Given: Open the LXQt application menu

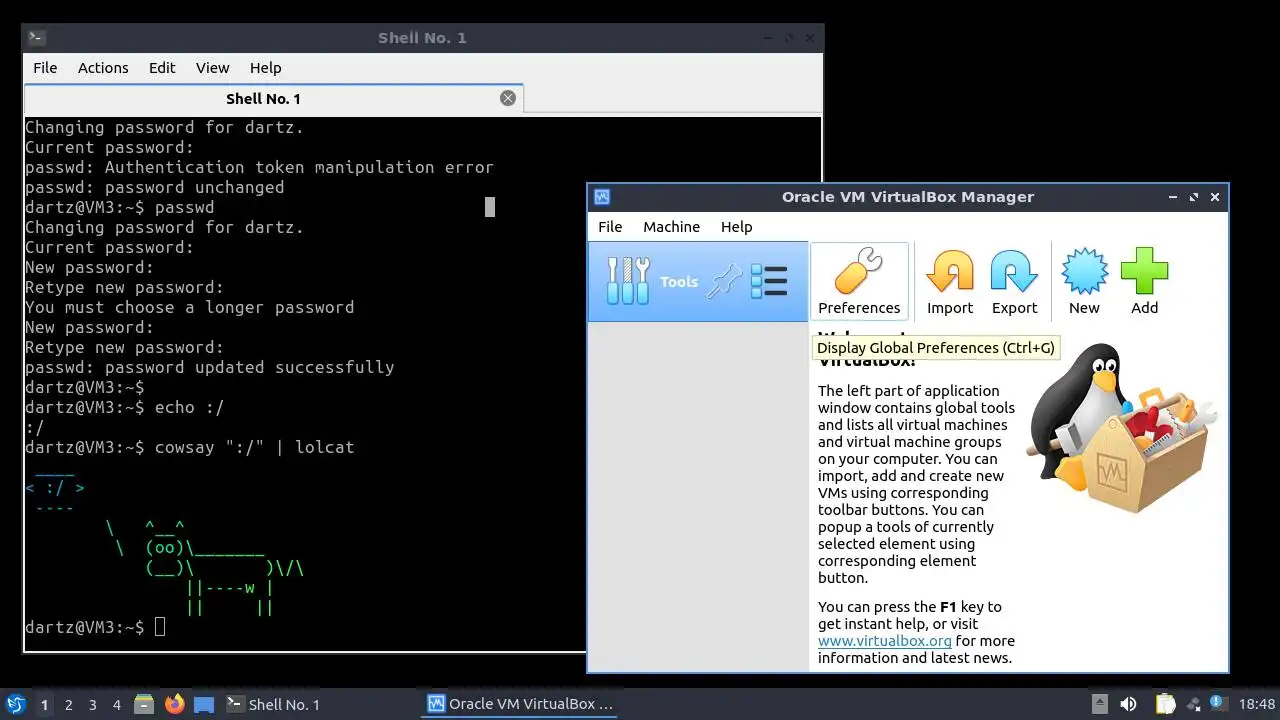Looking at the screenshot, I should point(15,704).
